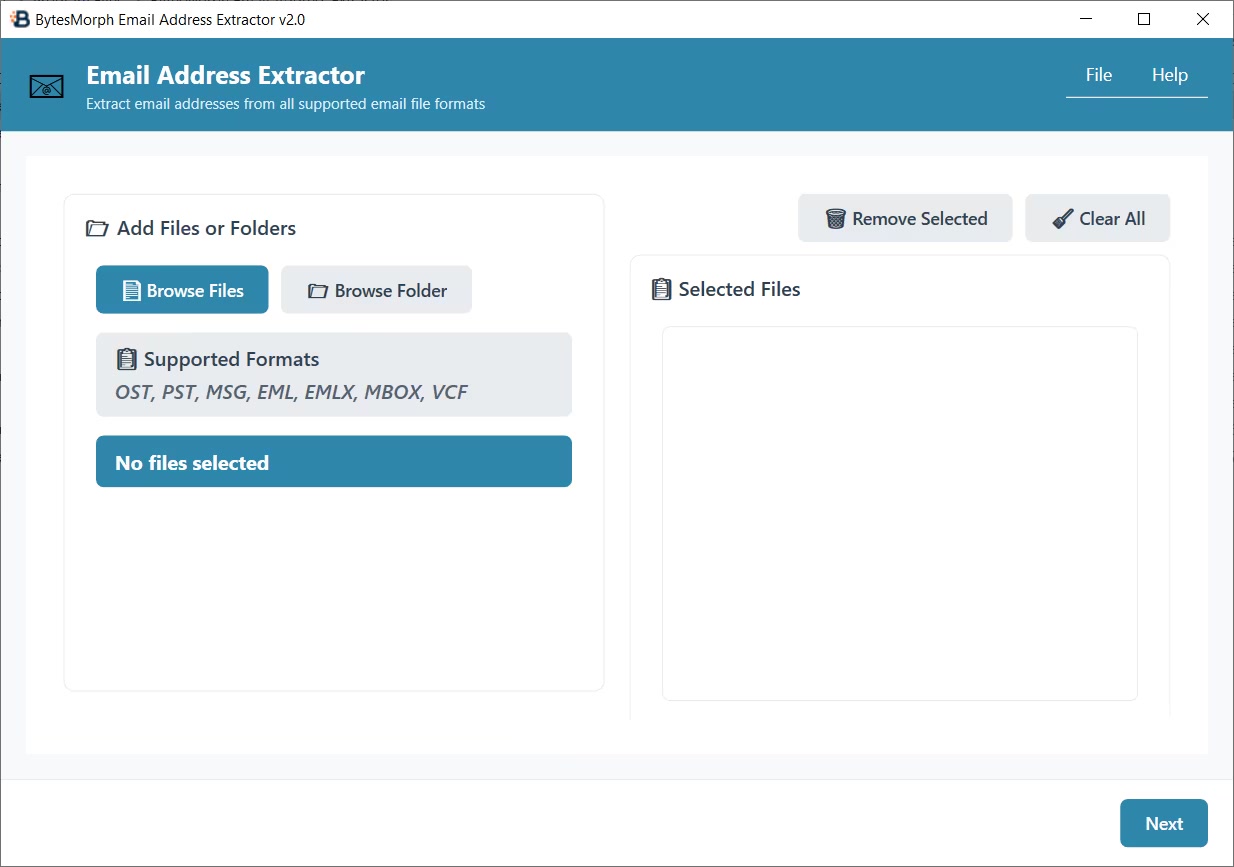Click the Add Files or Folders heading
Screen dimensions: 1234x867
206,229
